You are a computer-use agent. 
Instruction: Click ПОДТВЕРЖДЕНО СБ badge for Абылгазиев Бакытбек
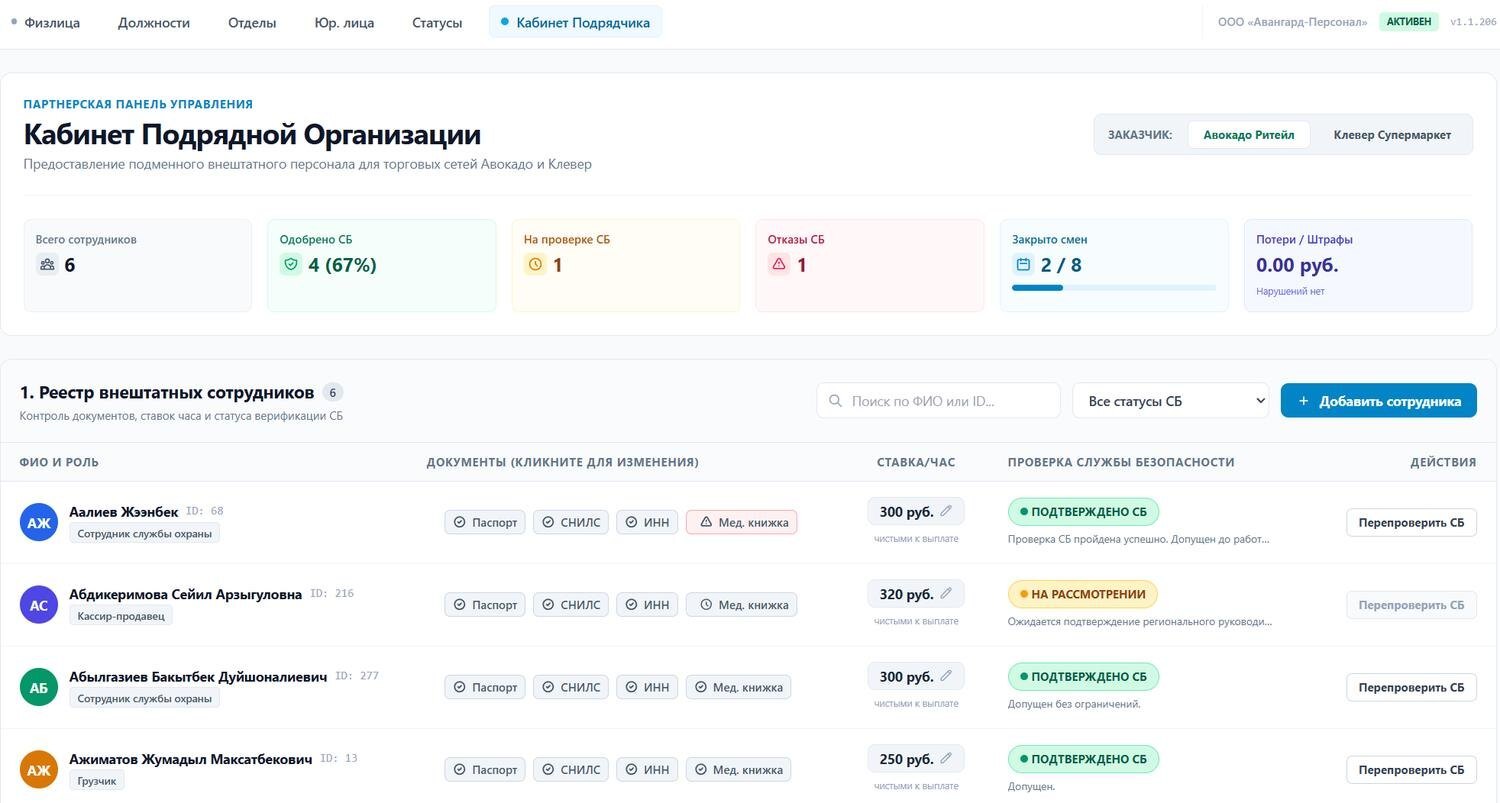click(1083, 676)
